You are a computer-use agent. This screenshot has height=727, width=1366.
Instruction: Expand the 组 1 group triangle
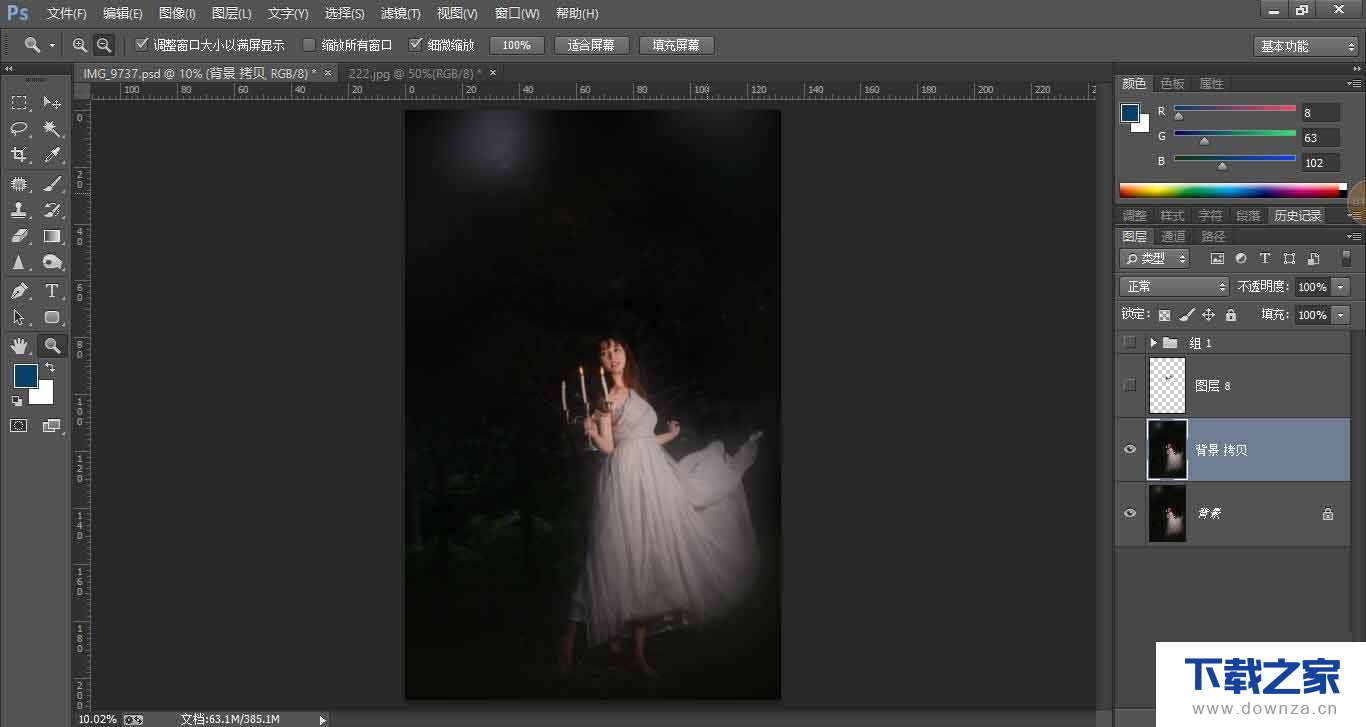[1153, 343]
